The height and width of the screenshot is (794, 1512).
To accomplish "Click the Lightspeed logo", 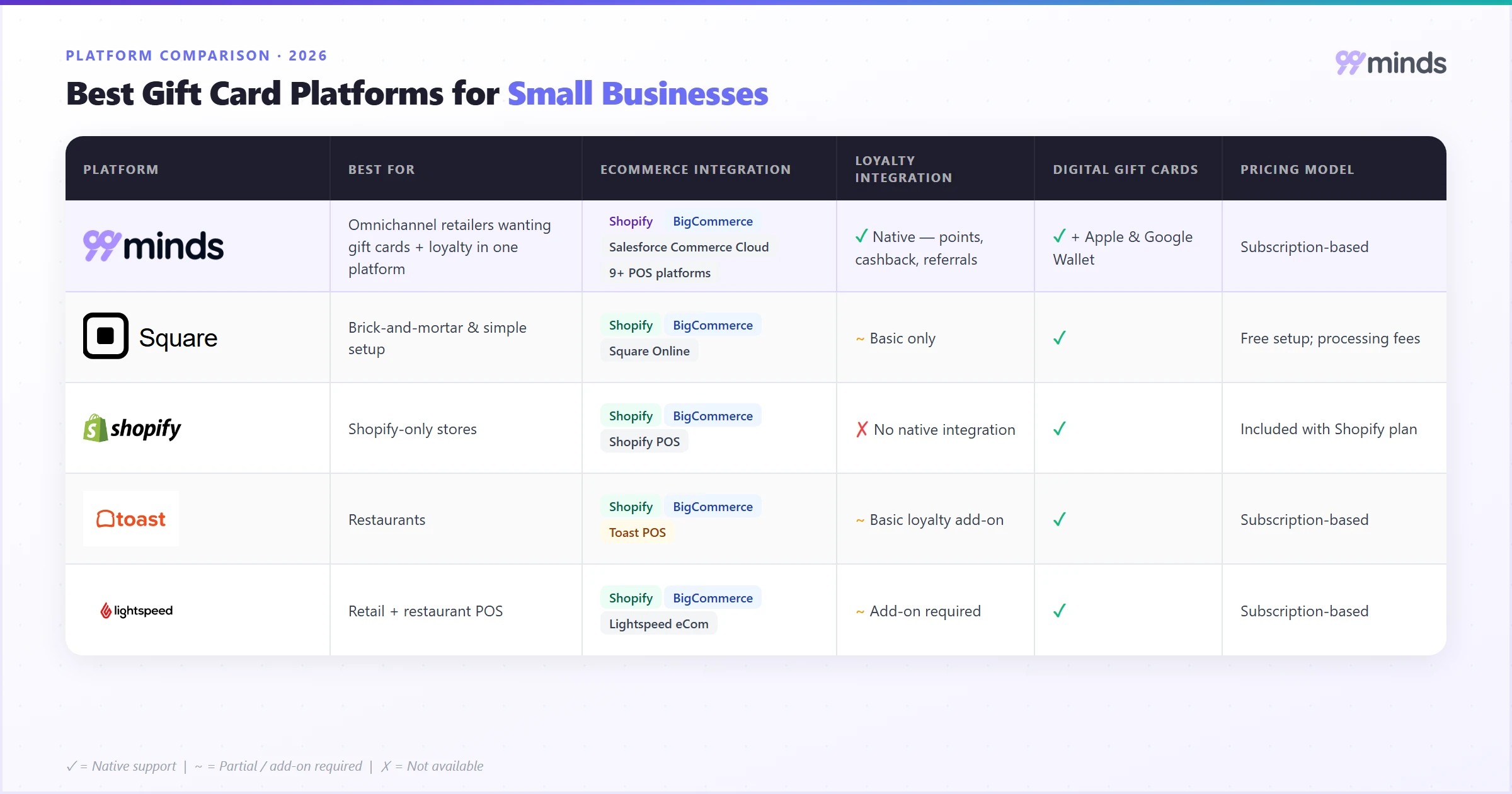I will click(137, 610).
